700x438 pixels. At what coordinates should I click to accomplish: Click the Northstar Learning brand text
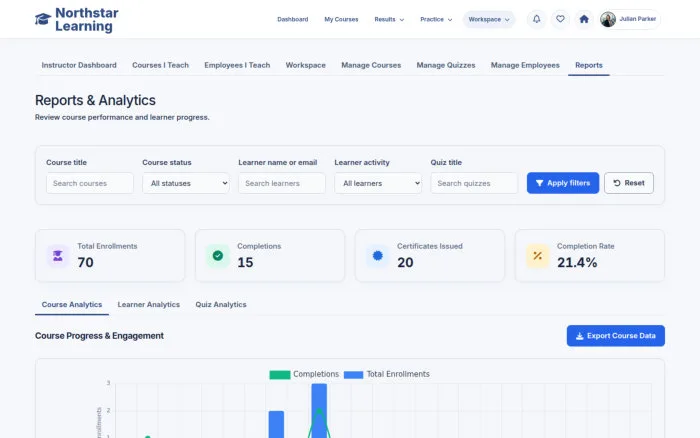point(87,20)
